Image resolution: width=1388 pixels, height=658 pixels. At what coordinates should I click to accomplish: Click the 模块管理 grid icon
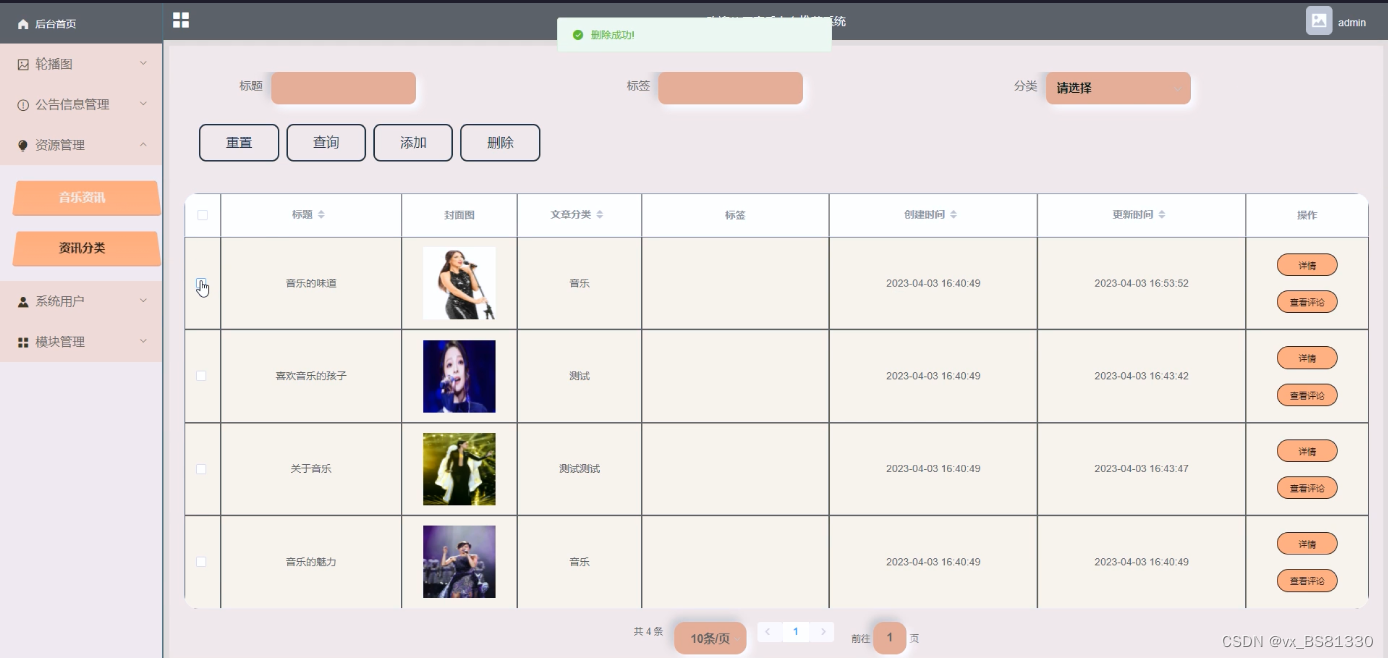(x=23, y=342)
